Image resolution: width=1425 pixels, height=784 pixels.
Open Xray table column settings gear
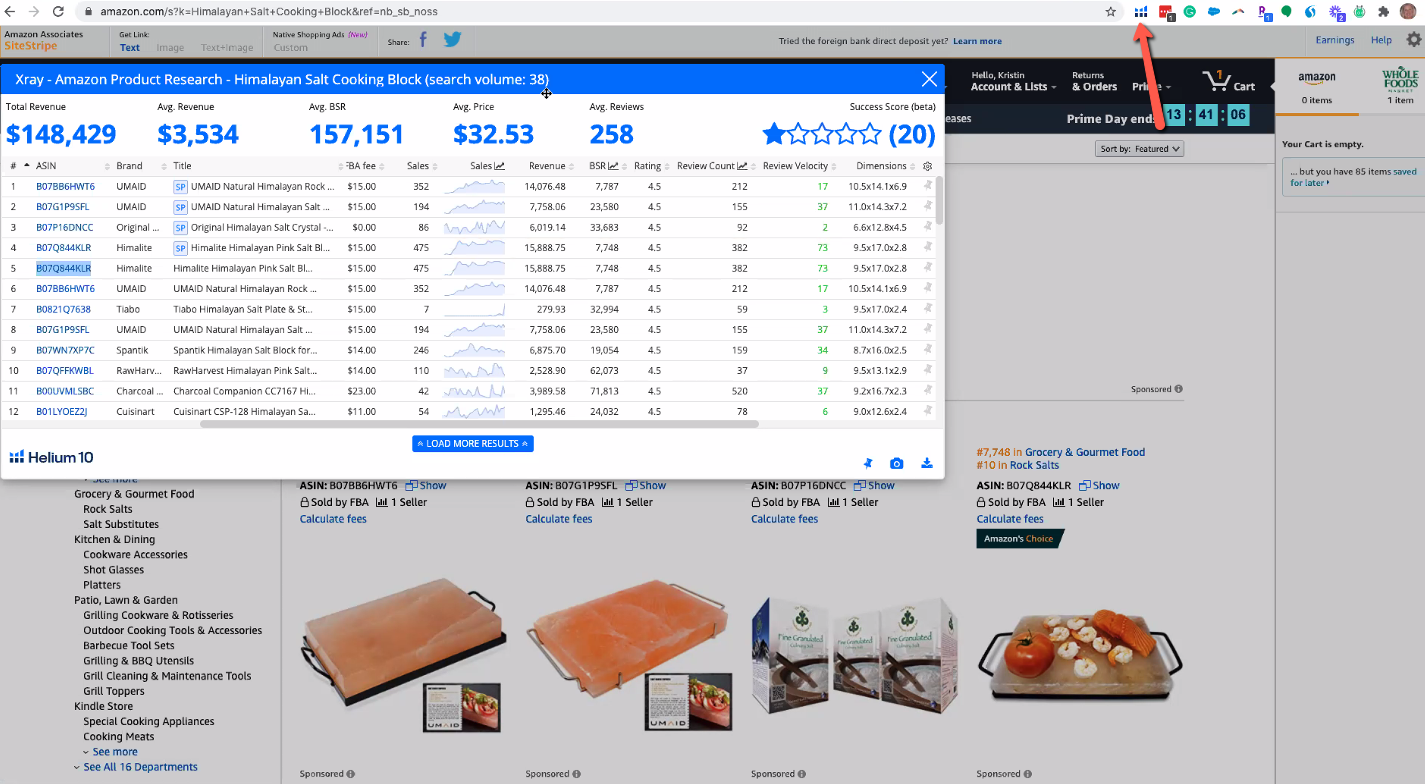pos(927,166)
